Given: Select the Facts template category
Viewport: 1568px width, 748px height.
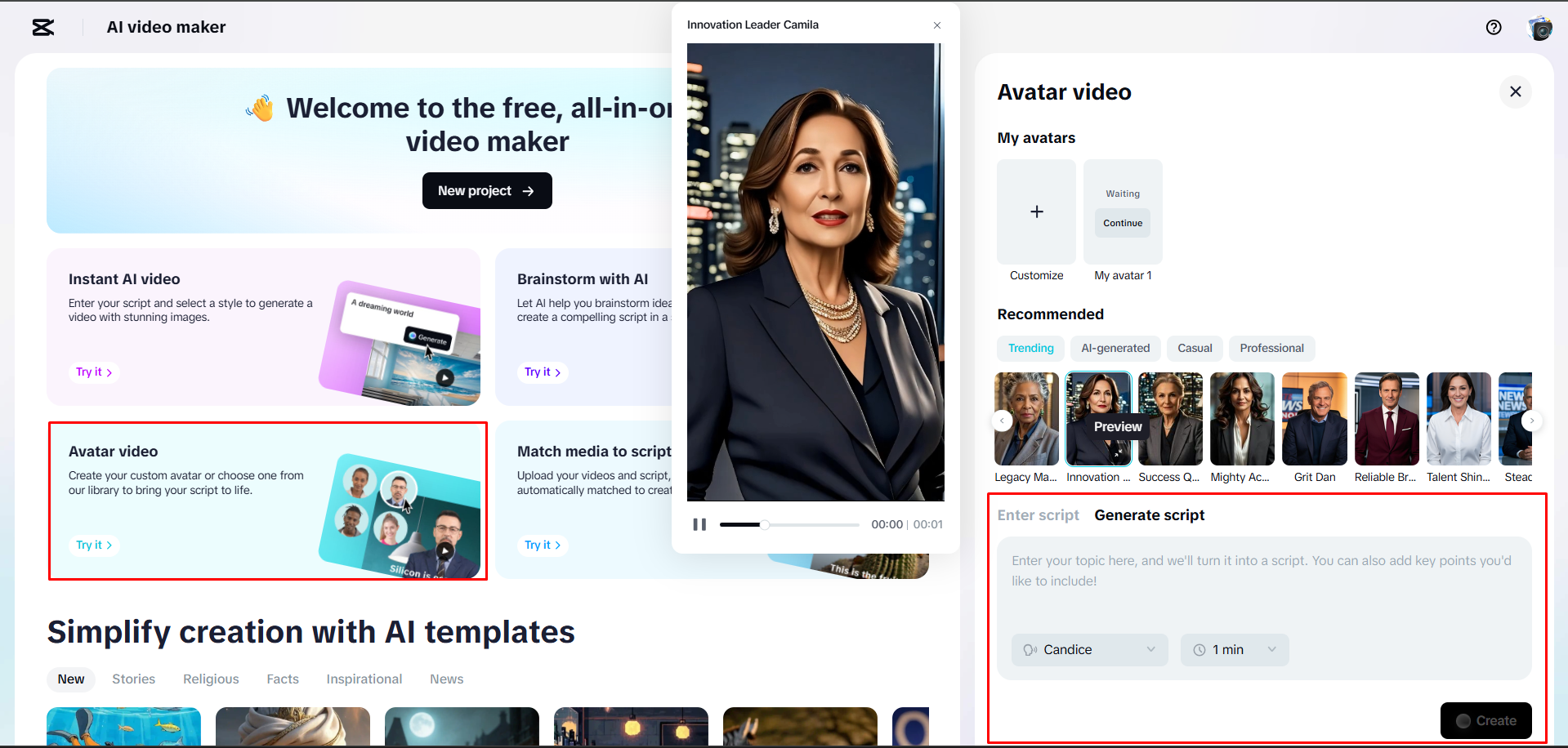Looking at the screenshot, I should [x=282, y=679].
